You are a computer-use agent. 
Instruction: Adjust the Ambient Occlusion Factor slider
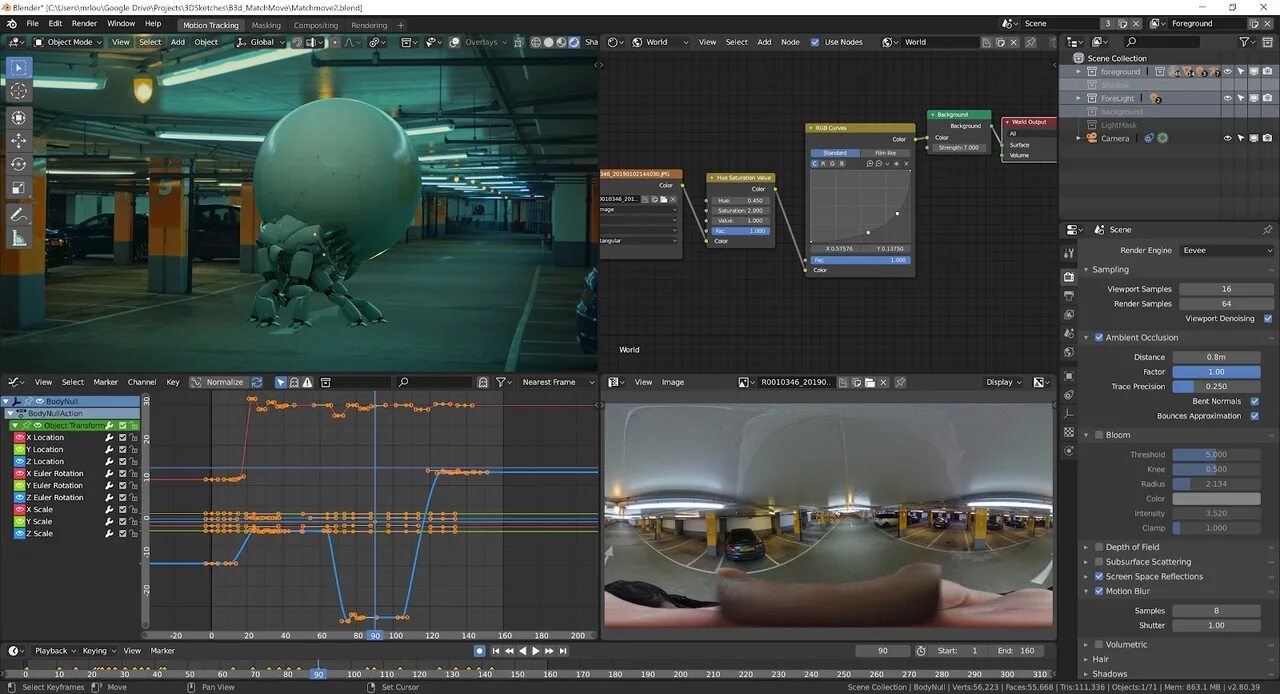(x=1216, y=371)
